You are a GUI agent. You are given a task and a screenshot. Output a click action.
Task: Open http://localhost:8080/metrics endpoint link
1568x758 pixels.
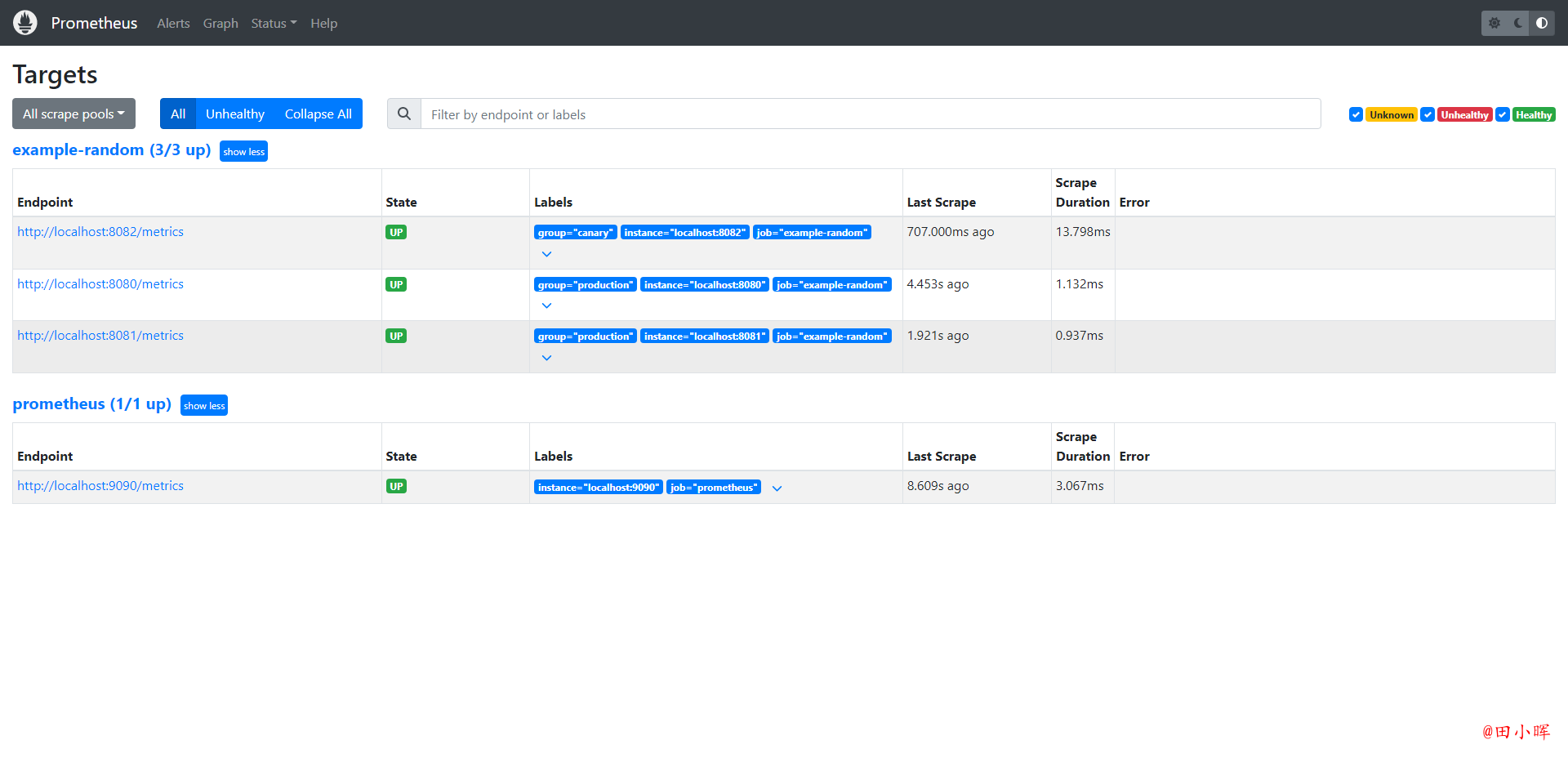100,284
